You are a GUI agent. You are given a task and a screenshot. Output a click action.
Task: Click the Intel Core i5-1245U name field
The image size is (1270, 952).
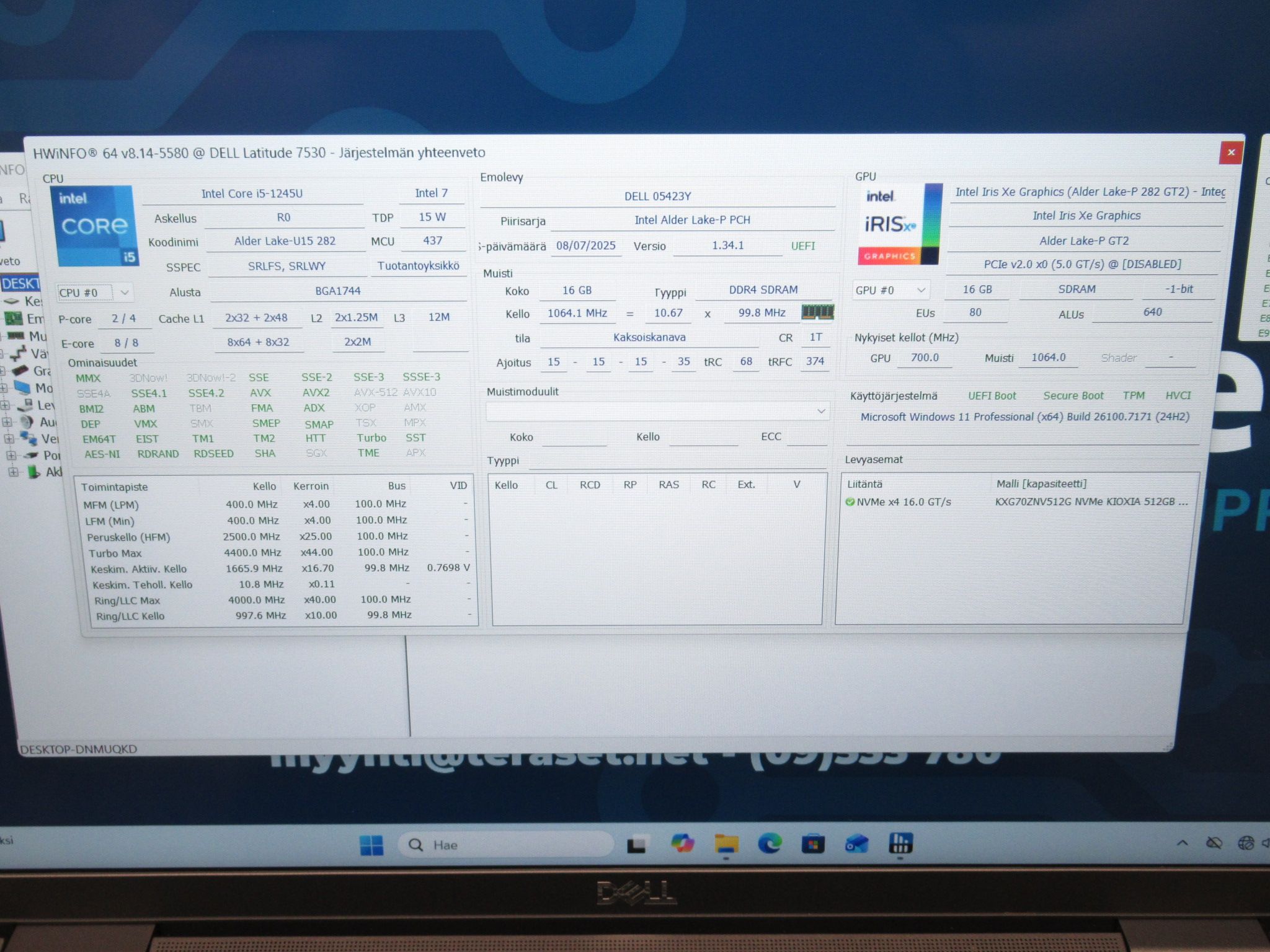[x=252, y=194]
